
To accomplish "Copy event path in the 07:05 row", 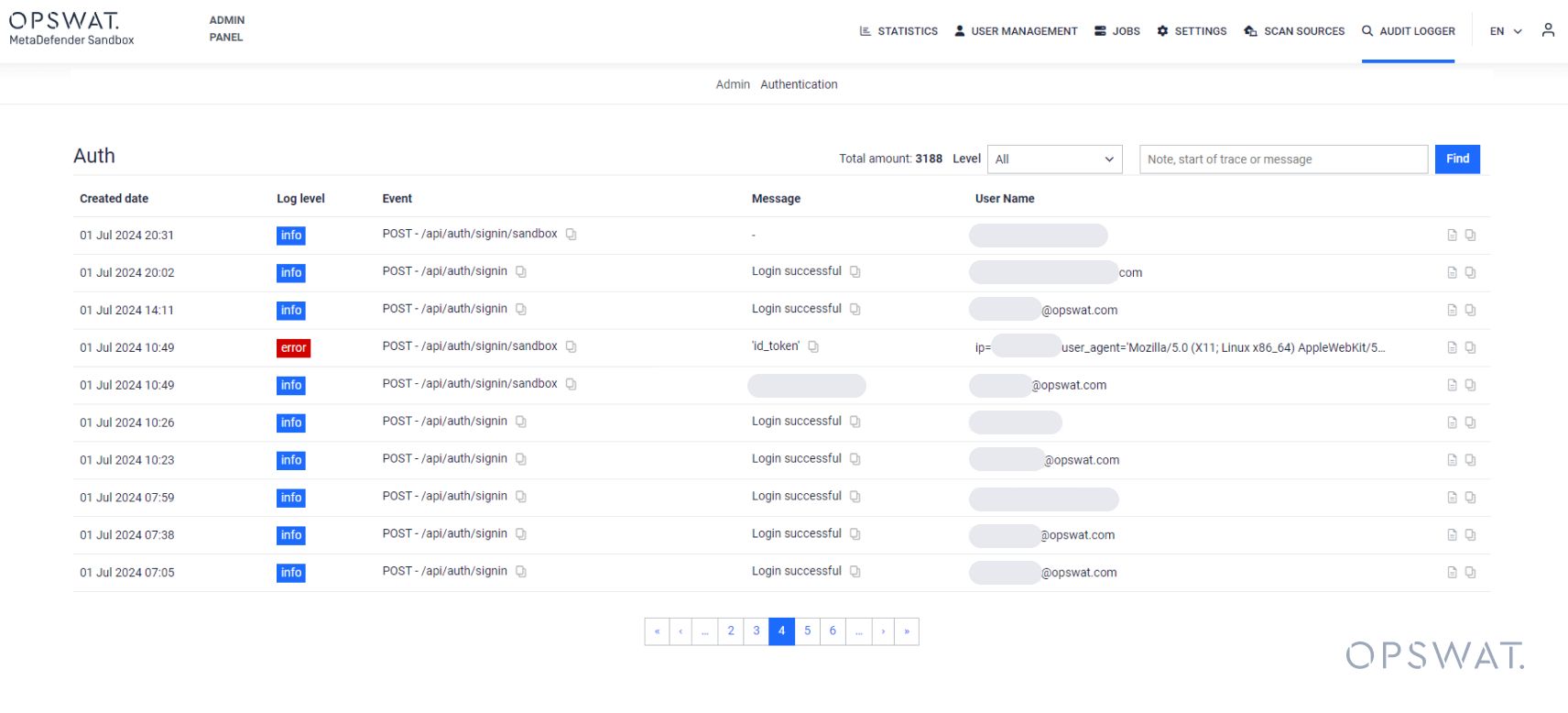I will pyautogui.click(x=521, y=572).
